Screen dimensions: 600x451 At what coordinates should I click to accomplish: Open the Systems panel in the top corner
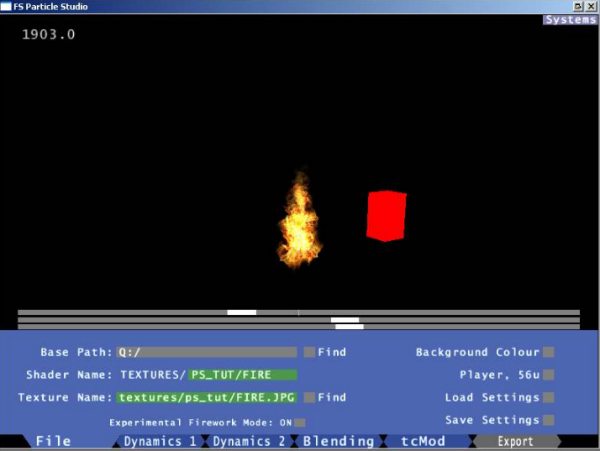click(x=570, y=20)
